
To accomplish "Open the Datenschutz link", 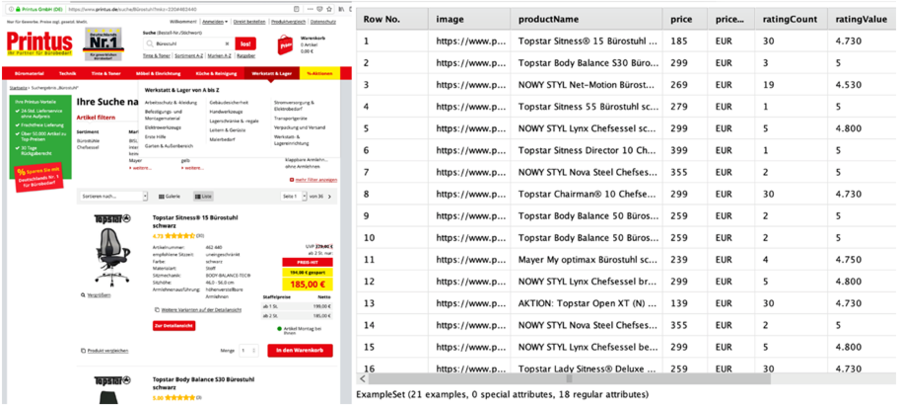I will pyautogui.click(x=323, y=21).
